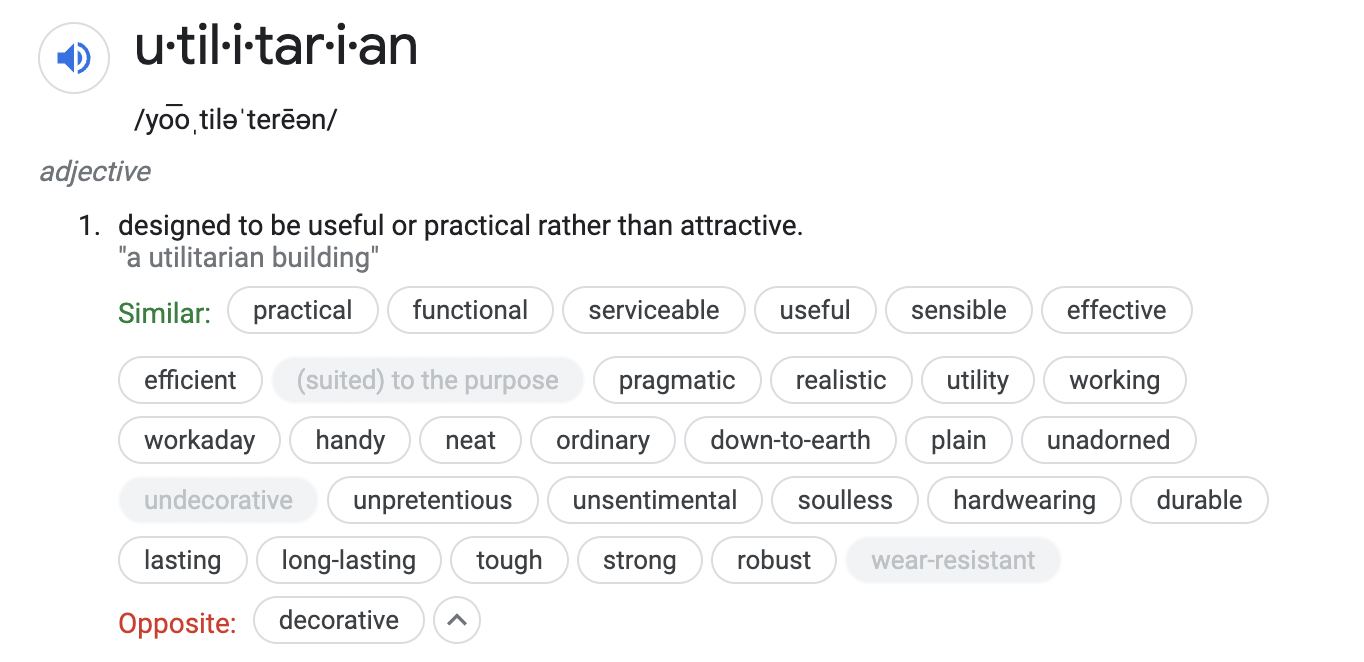Select the 'unadorned' synonym chip
Image resolution: width=1364 pixels, height=662 pixels.
pos(1108,440)
